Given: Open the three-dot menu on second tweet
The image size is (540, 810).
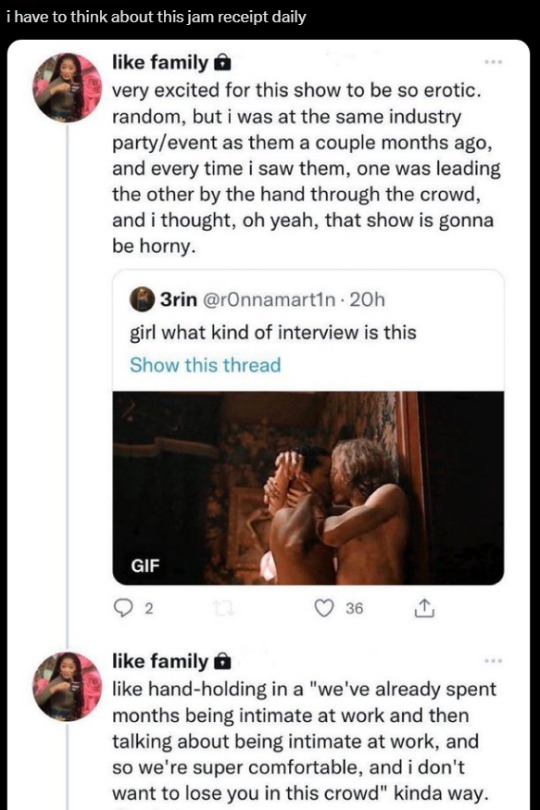Looking at the screenshot, I should click(493, 661).
